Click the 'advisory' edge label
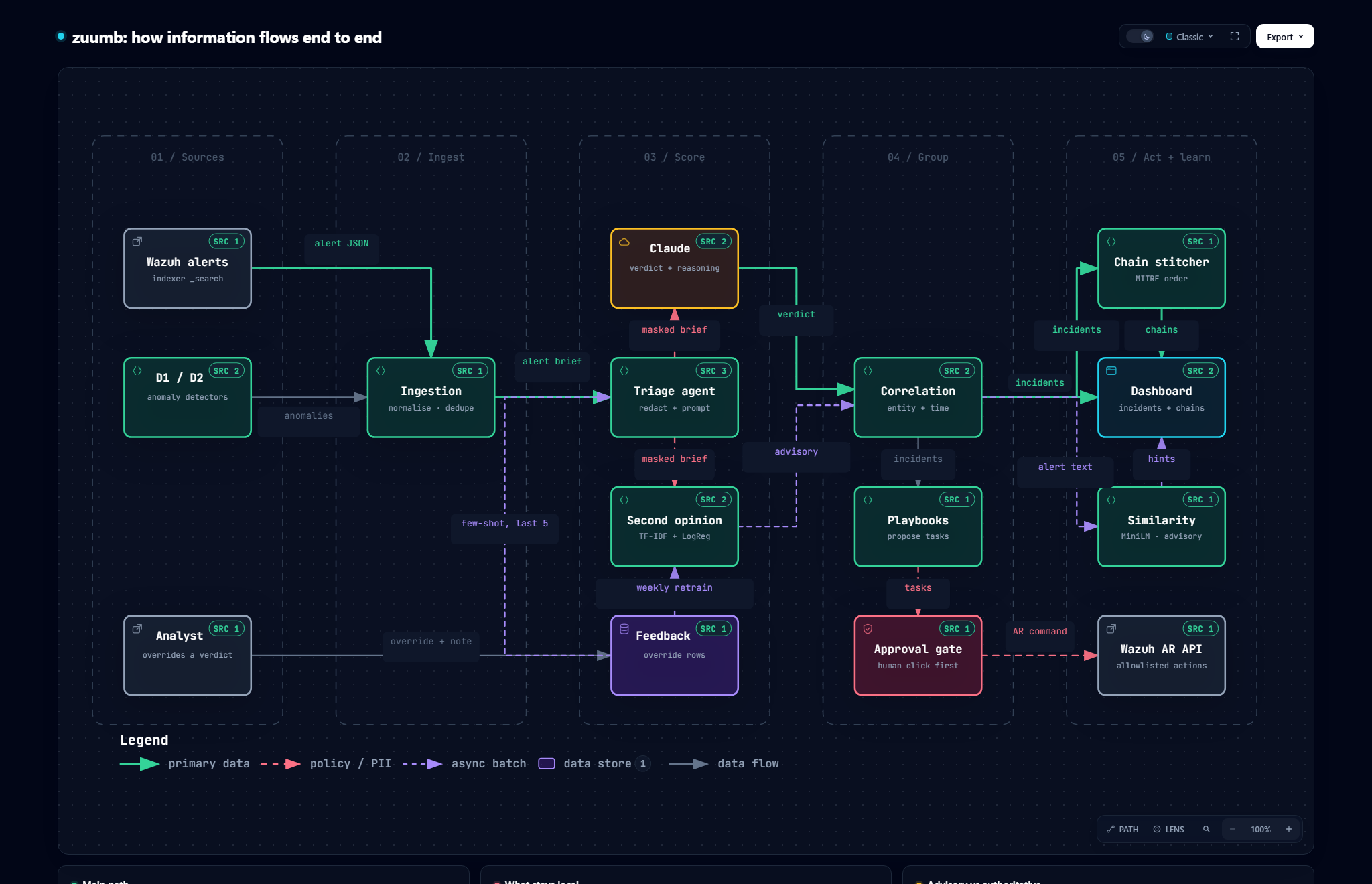Screen dimensions: 1372x884 [796, 451]
